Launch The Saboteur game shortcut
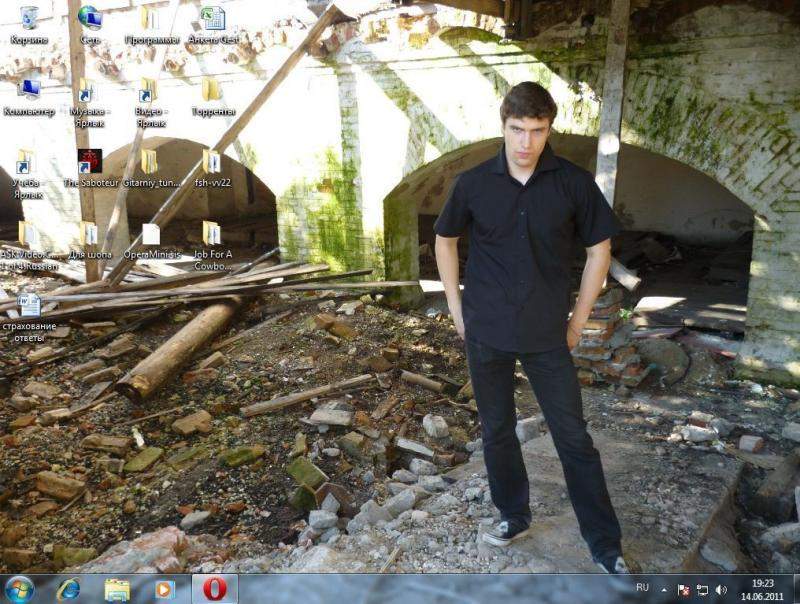 point(90,162)
